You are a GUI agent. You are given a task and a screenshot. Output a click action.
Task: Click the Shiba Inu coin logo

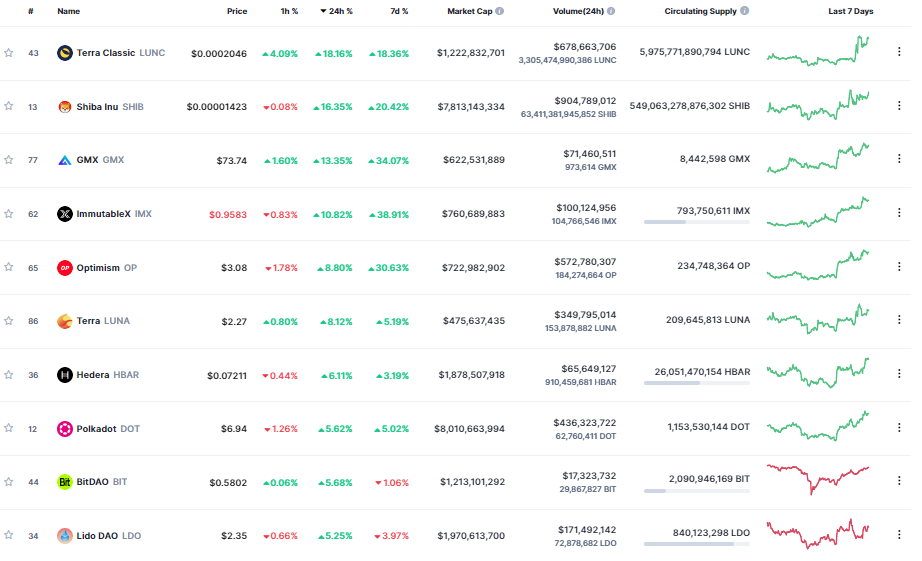coord(65,106)
